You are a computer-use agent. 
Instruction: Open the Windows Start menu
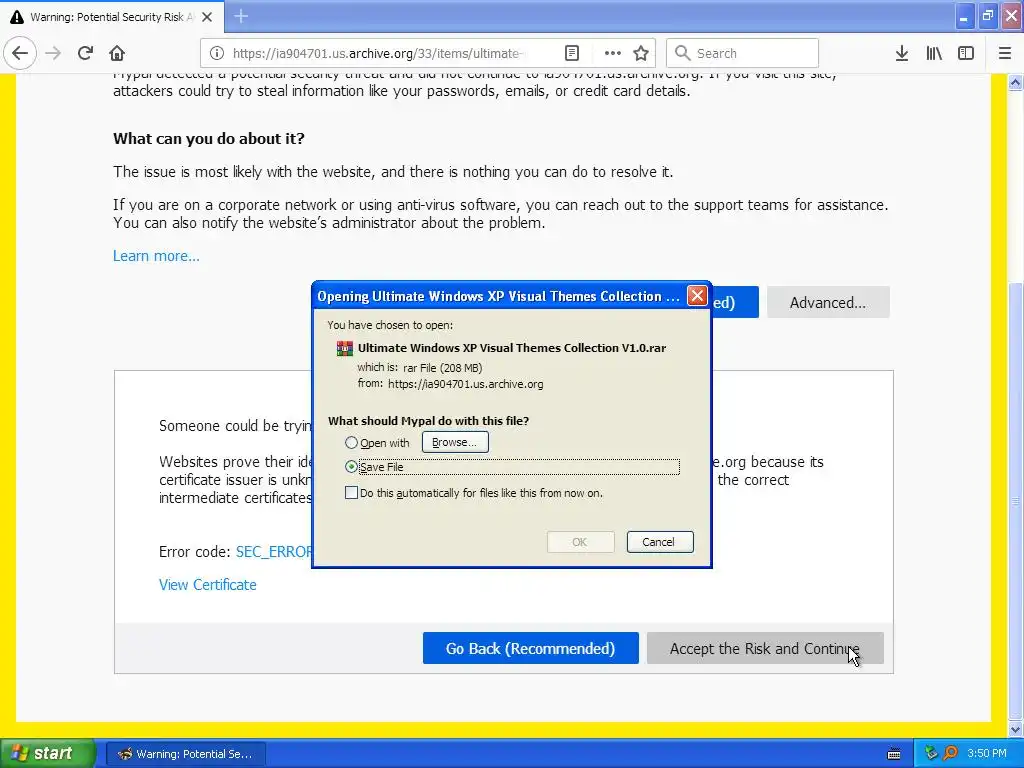point(48,753)
